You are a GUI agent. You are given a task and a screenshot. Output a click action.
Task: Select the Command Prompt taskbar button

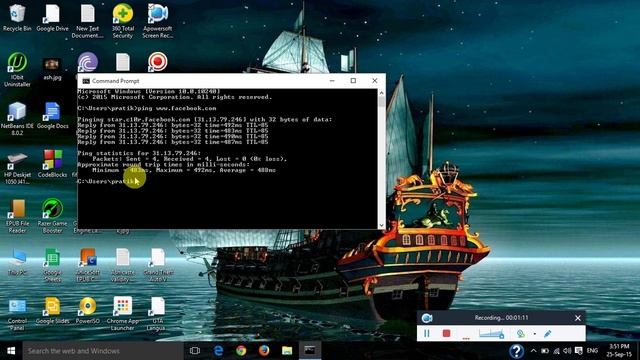point(310,351)
